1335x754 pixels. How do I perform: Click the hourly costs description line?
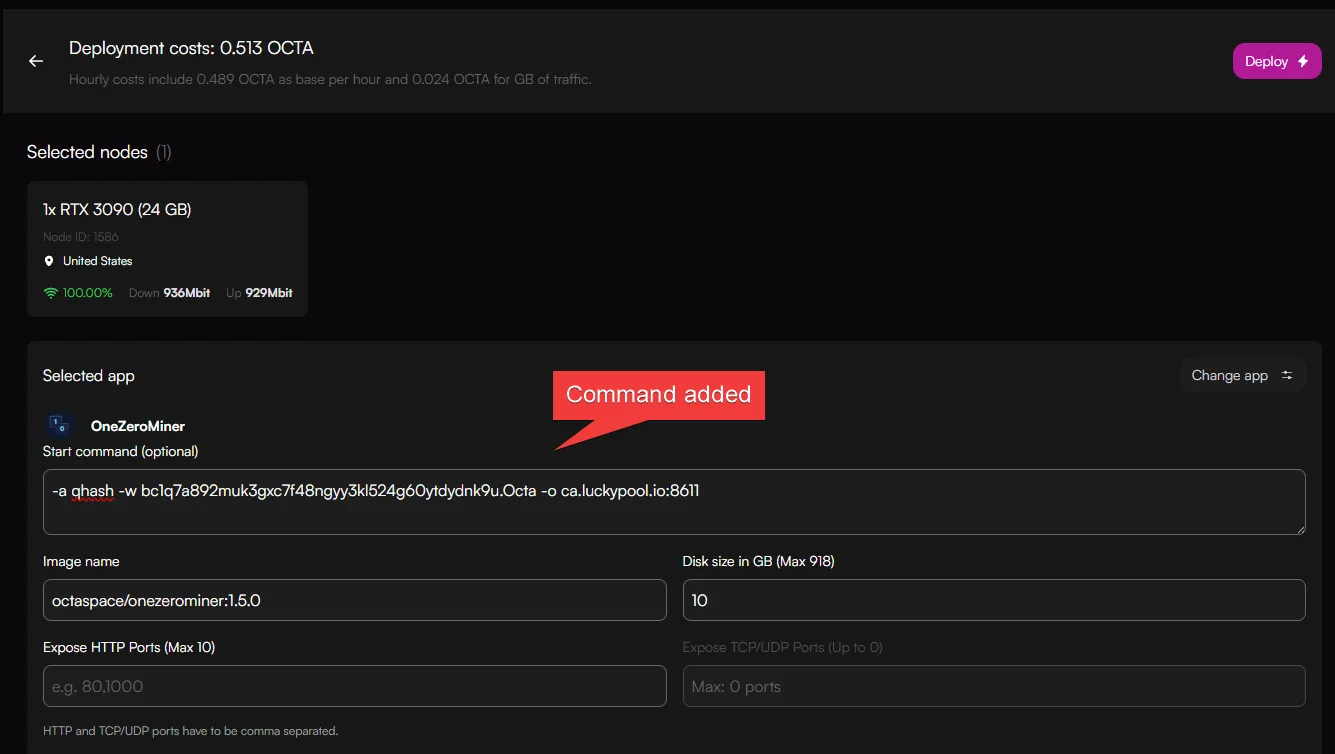[x=330, y=79]
